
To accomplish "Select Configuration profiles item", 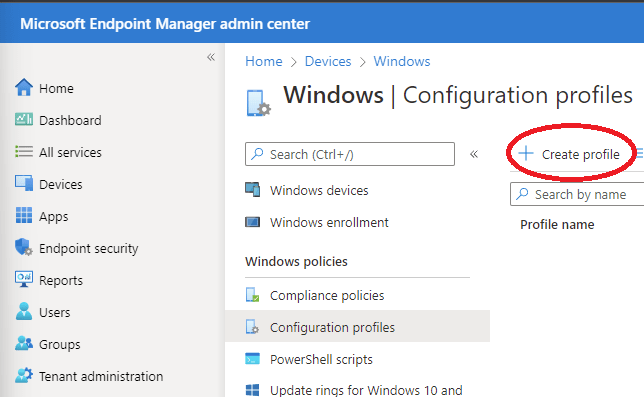I will point(357,327).
